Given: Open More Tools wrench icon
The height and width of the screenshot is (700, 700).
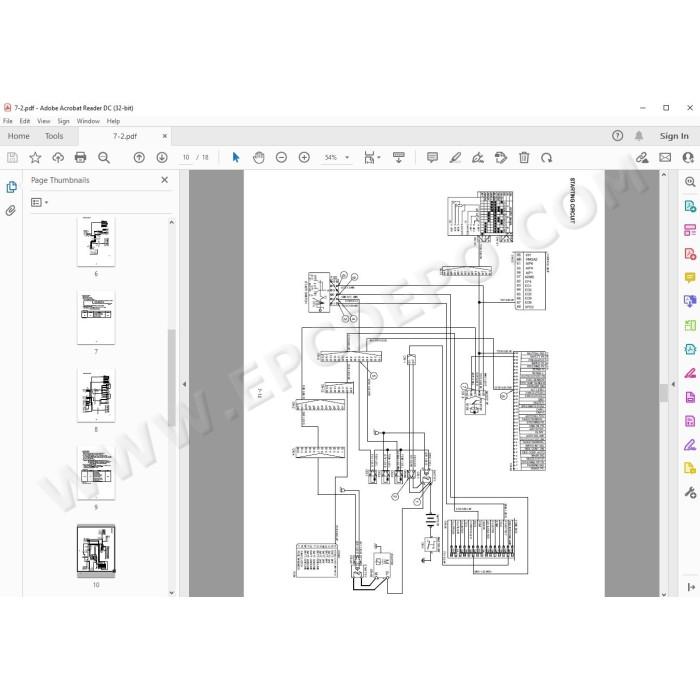Looking at the screenshot, I should click(x=690, y=492).
